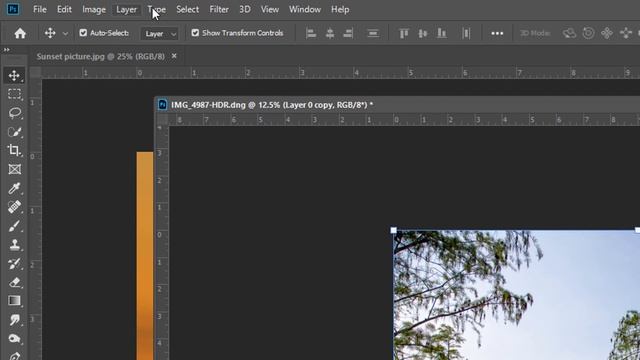This screenshot has height=360, width=640.
Task: Click the 3D slide camera icon
Action: 626,33
